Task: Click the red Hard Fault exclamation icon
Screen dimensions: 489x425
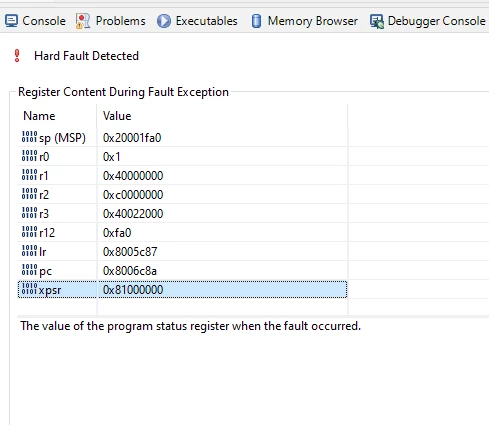Action: pos(17,55)
